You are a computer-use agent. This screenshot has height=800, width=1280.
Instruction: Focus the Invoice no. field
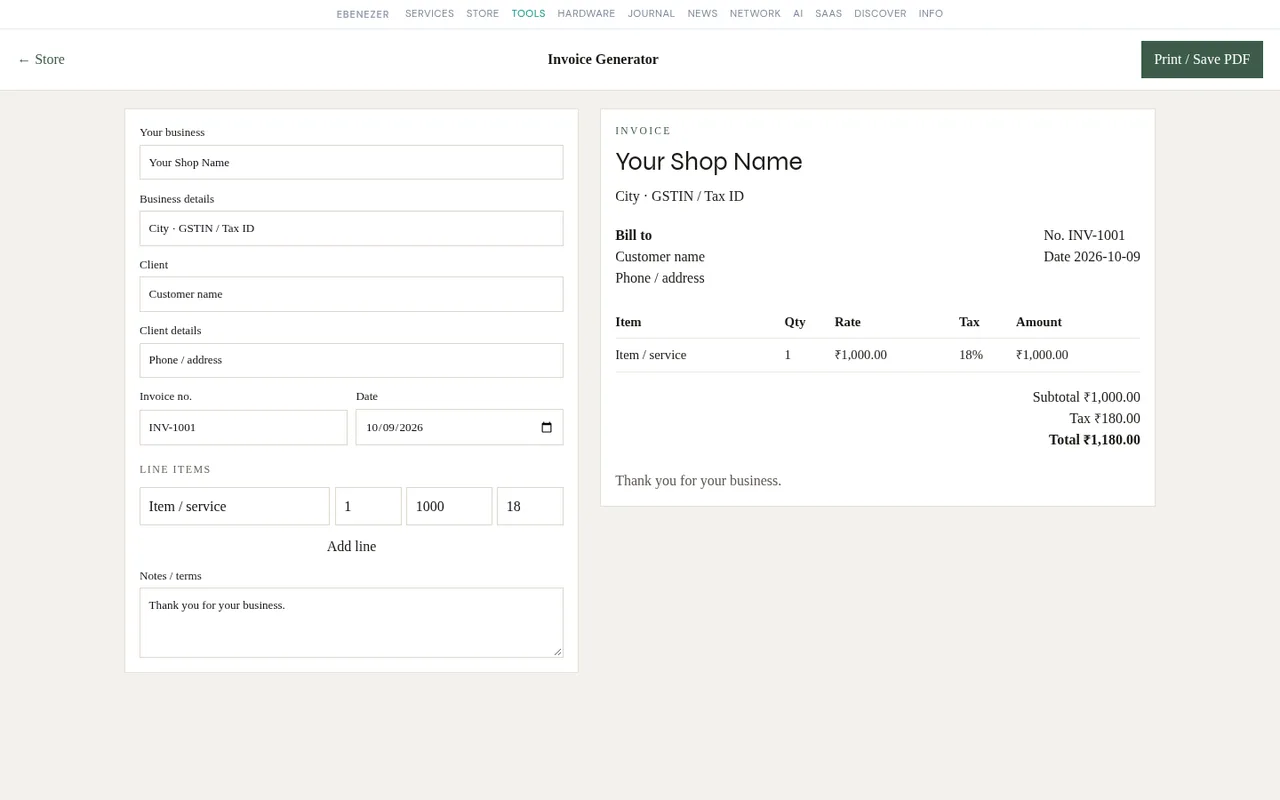point(243,427)
